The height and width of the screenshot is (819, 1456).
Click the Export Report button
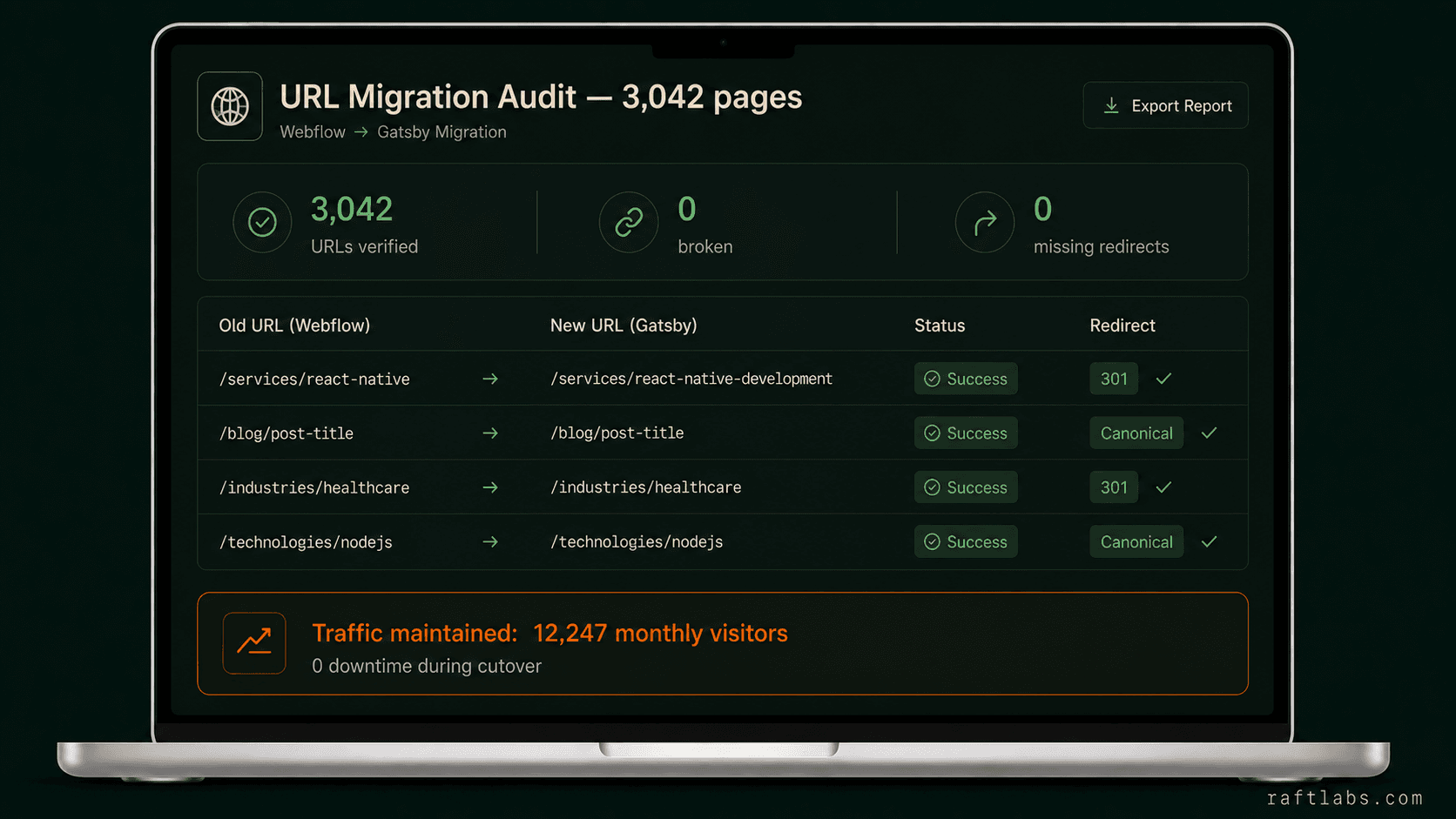tap(1165, 105)
